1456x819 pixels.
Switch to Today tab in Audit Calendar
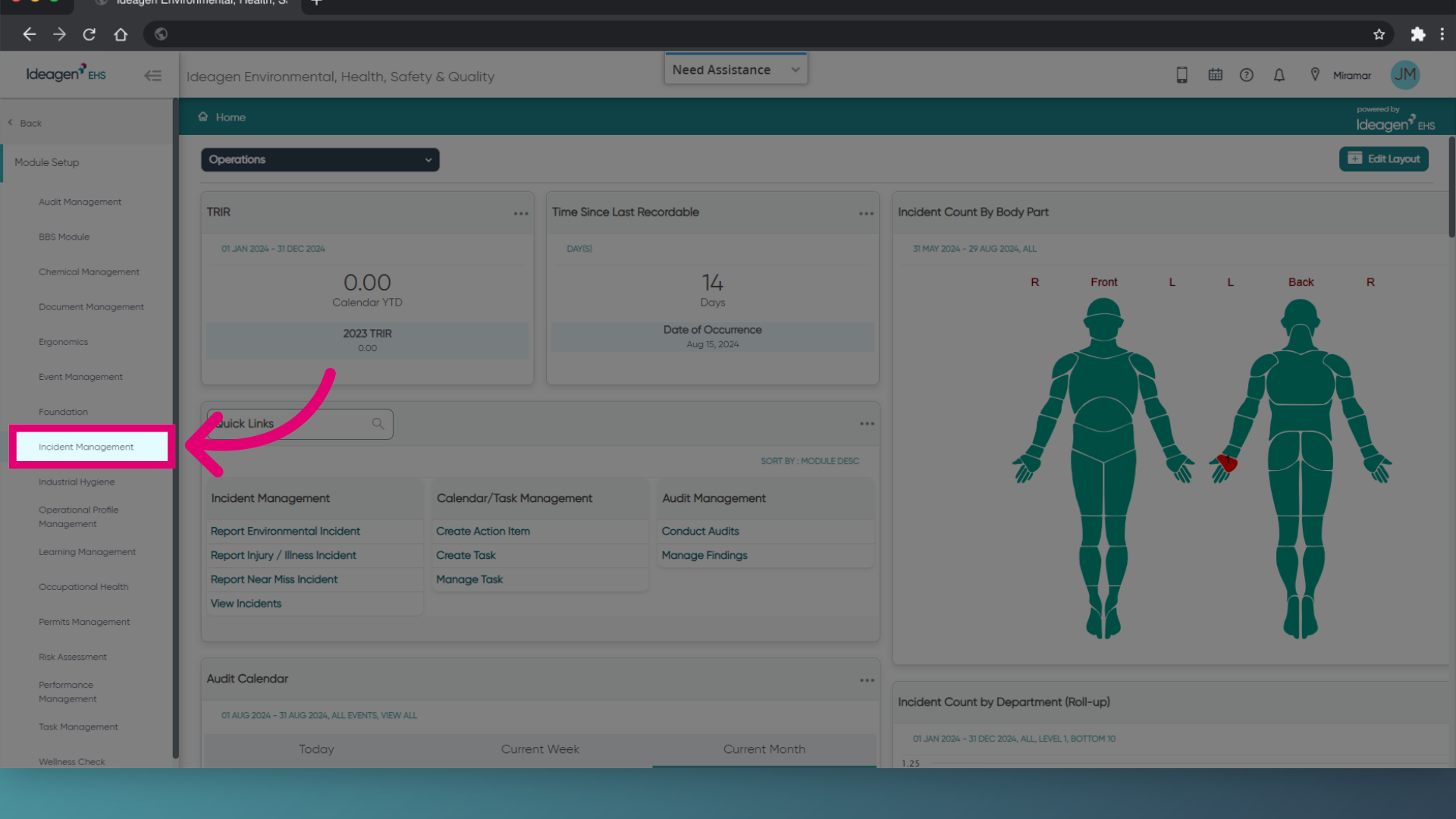point(316,749)
